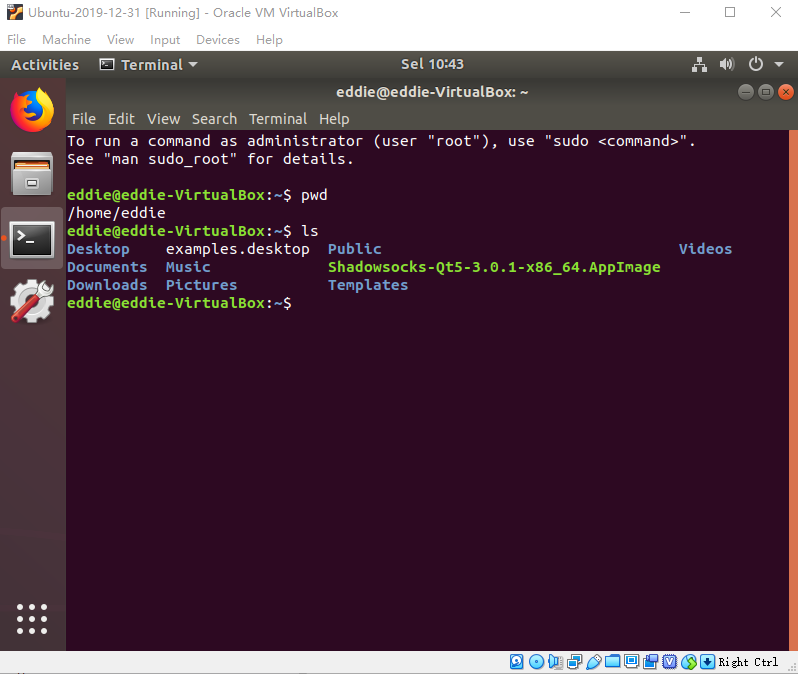
Task: Click the Music folder name in ls output
Action: point(188,267)
